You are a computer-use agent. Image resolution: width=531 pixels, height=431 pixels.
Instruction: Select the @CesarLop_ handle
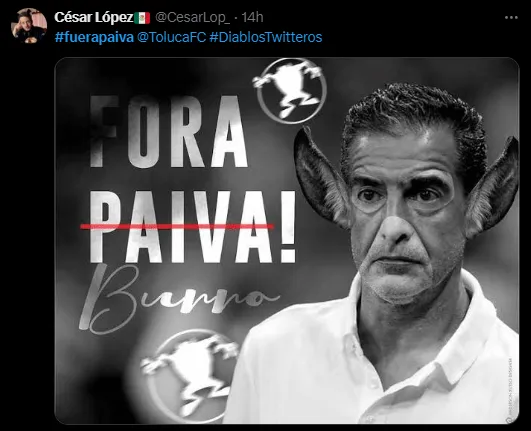[x=193, y=18]
